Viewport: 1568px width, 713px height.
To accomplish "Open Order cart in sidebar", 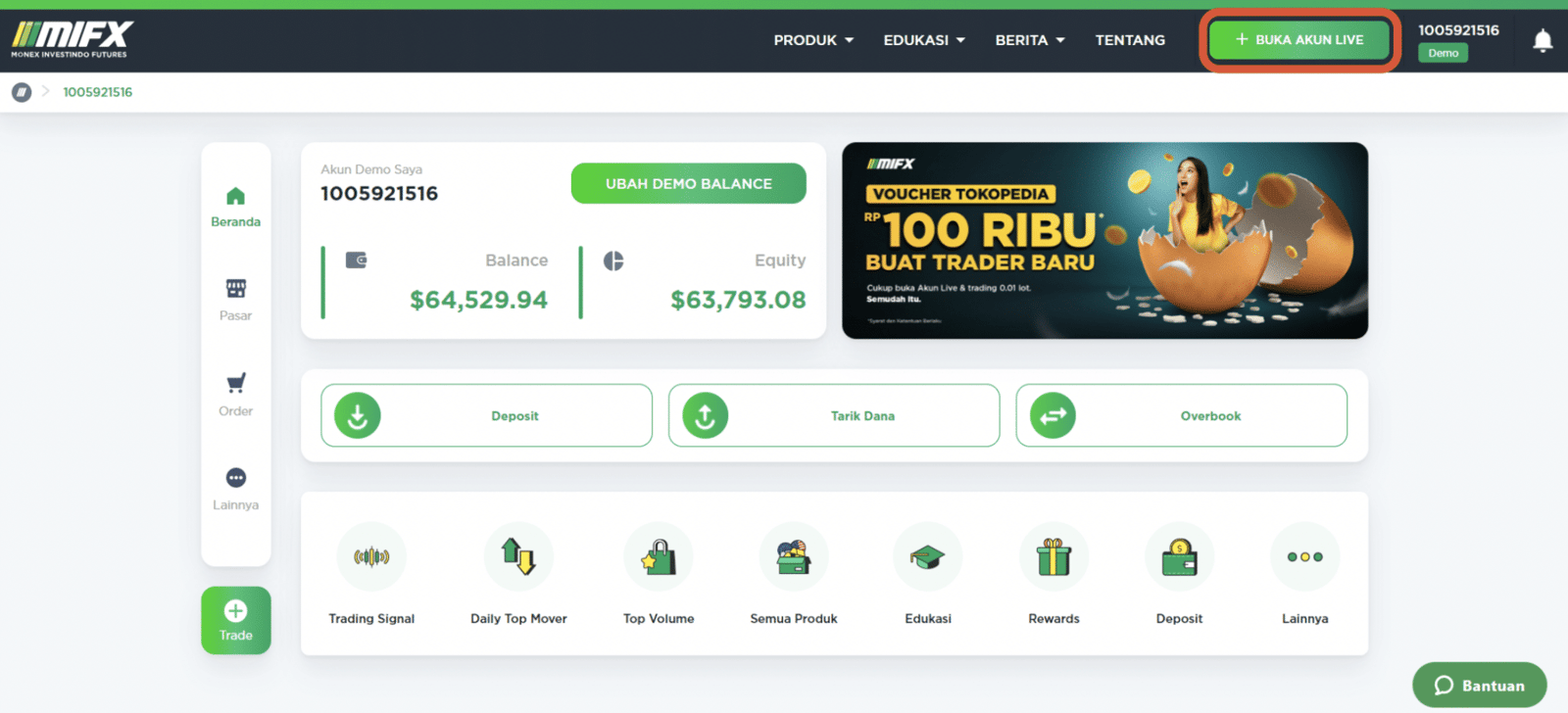I will [235, 396].
